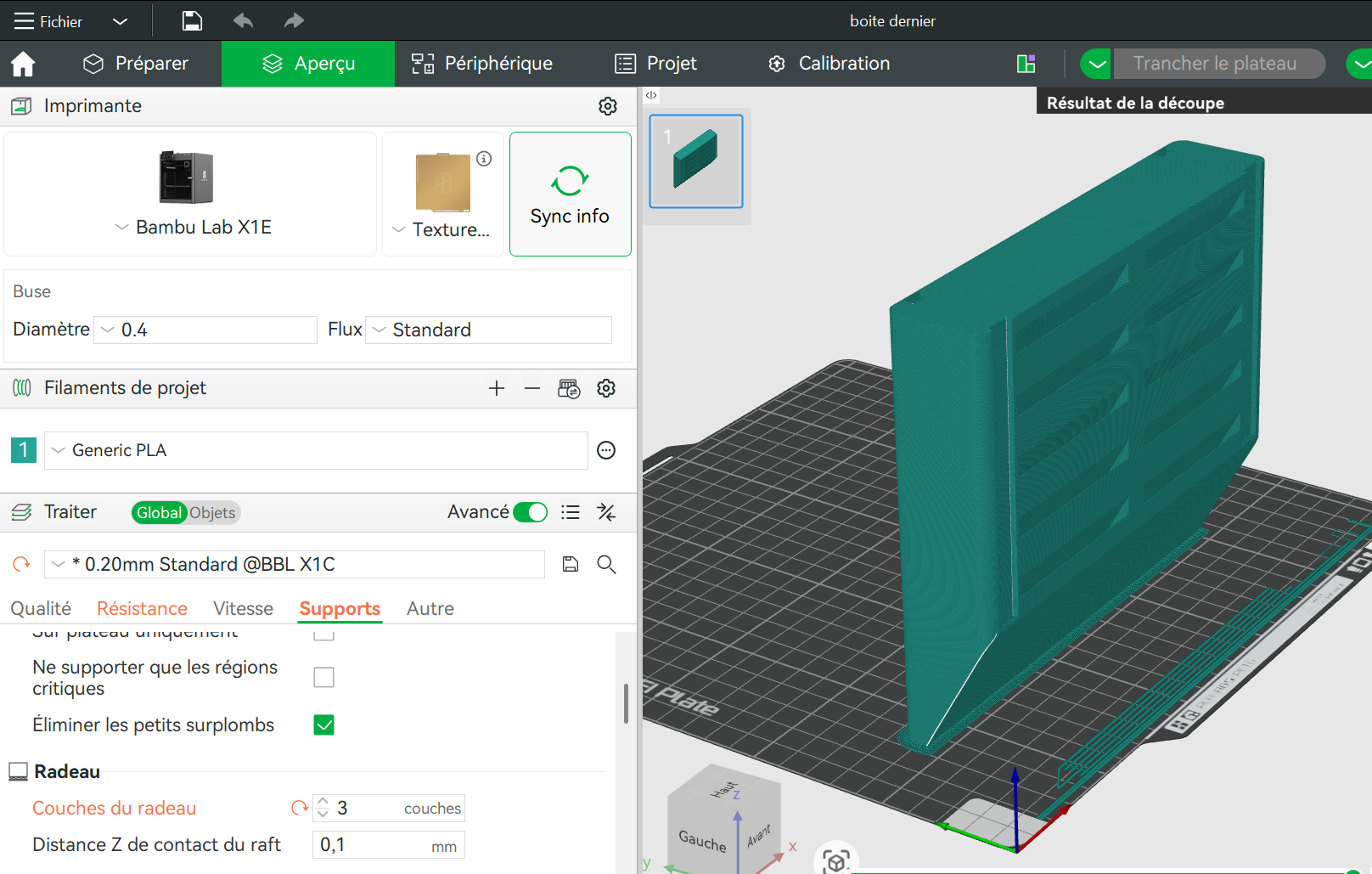1372x874 pixels.
Task: Open printer settings gear icon
Action: (x=608, y=106)
